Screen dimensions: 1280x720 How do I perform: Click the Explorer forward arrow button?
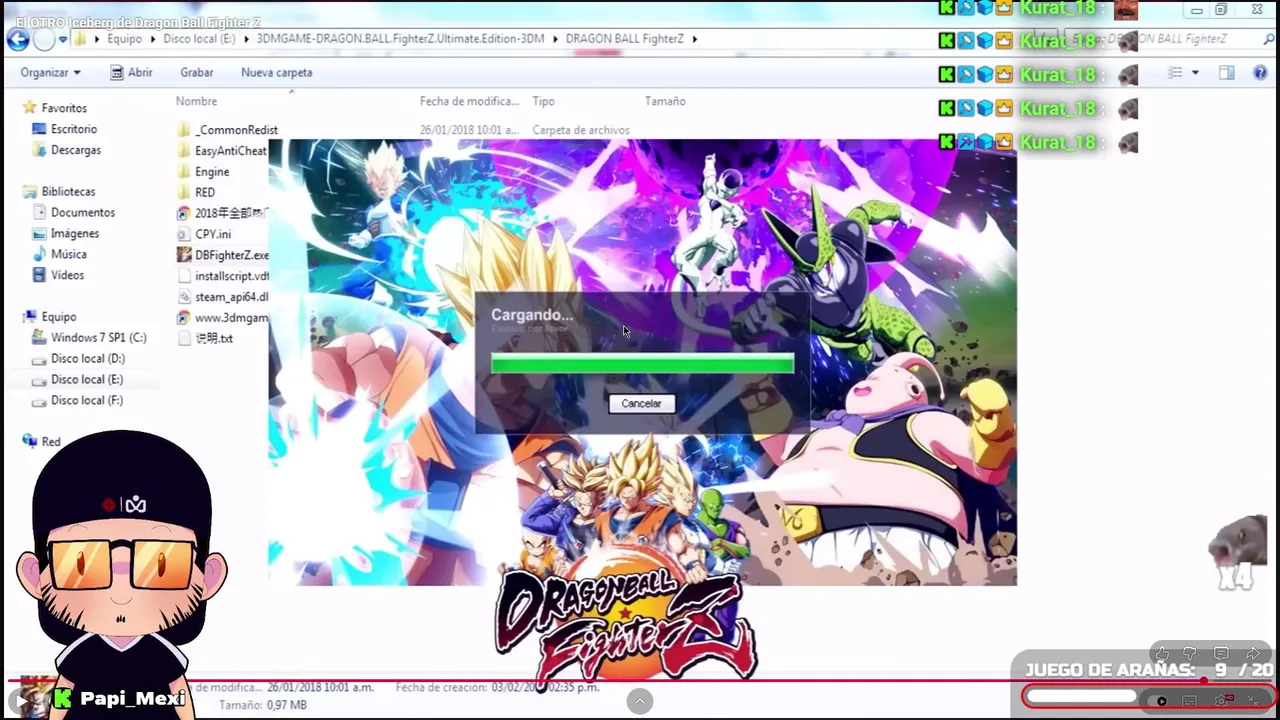click(44, 40)
